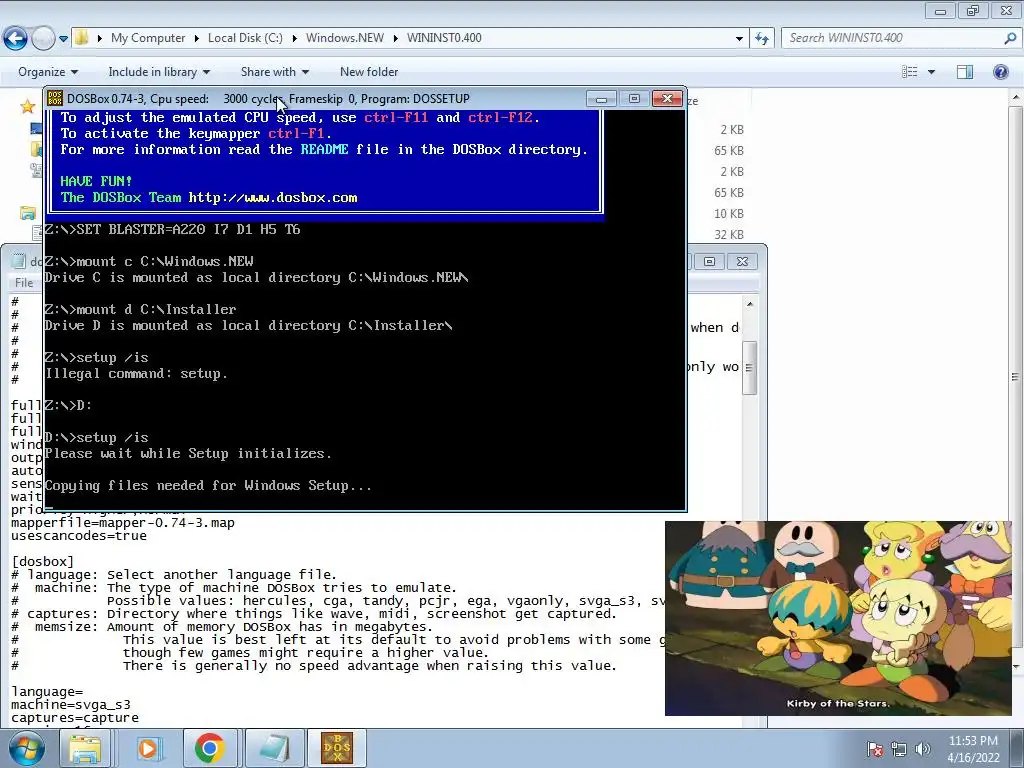The width and height of the screenshot is (1024, 768).
Task: Switch to Notepad taskbar button
Action: click(x=274, y=748)
